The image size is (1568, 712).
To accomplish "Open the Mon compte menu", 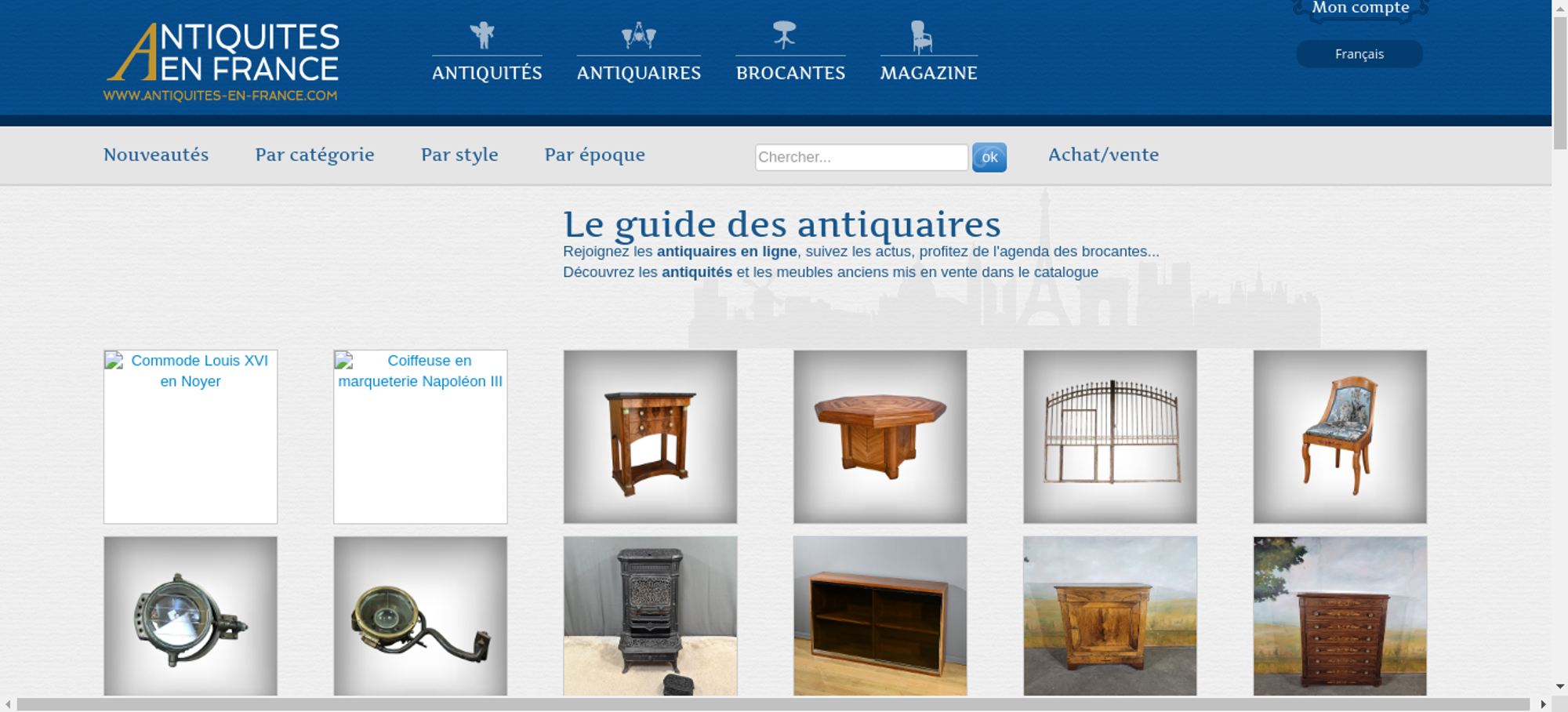I will pos(1360,8).
